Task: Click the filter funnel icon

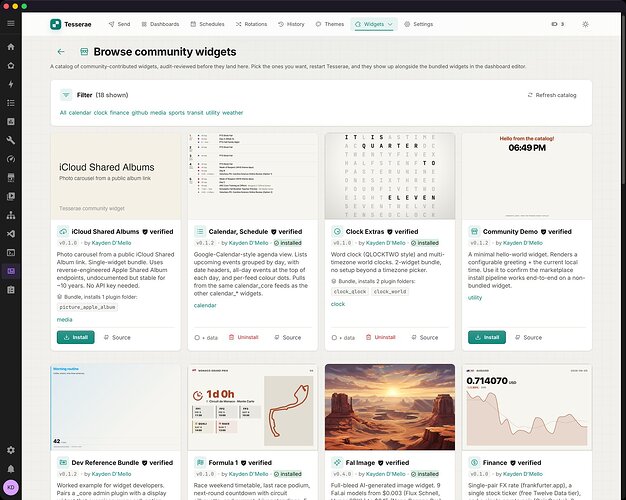Action: (x=66, y=95)
